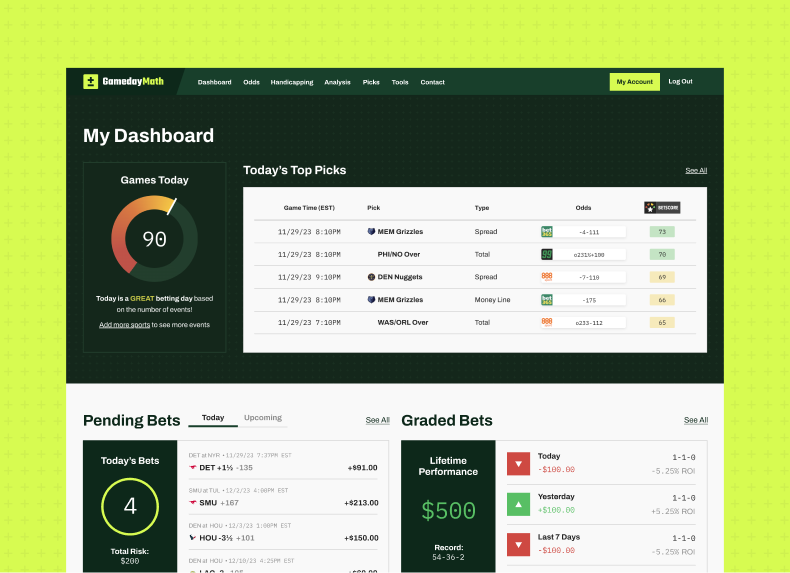The width and height of the screenshot is (790, 573).
Task: Click green up arrow icon for Yesterday
Action: (x=518, y=504)
